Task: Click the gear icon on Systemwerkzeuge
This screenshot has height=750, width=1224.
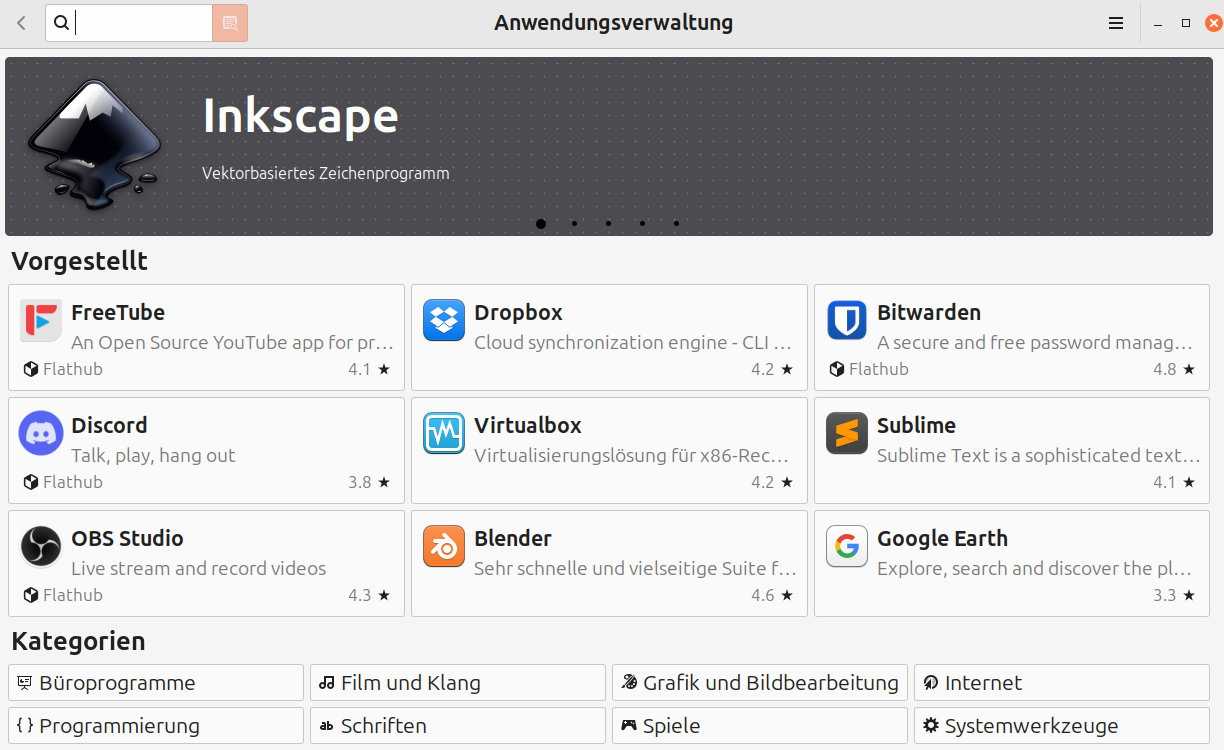Action: click(931, 726)
